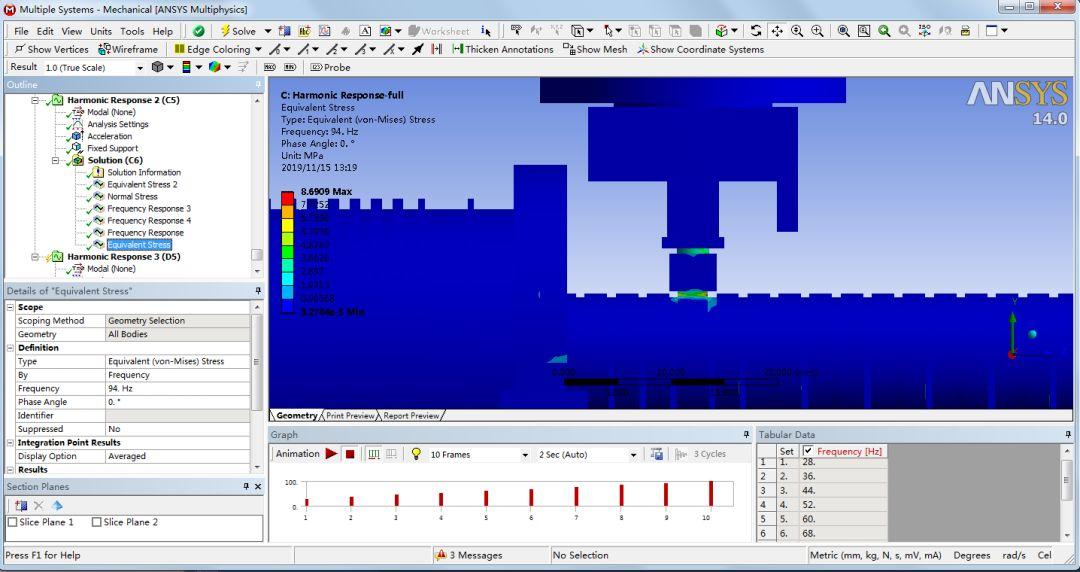Click the Min probe label icon

(291, 68)
